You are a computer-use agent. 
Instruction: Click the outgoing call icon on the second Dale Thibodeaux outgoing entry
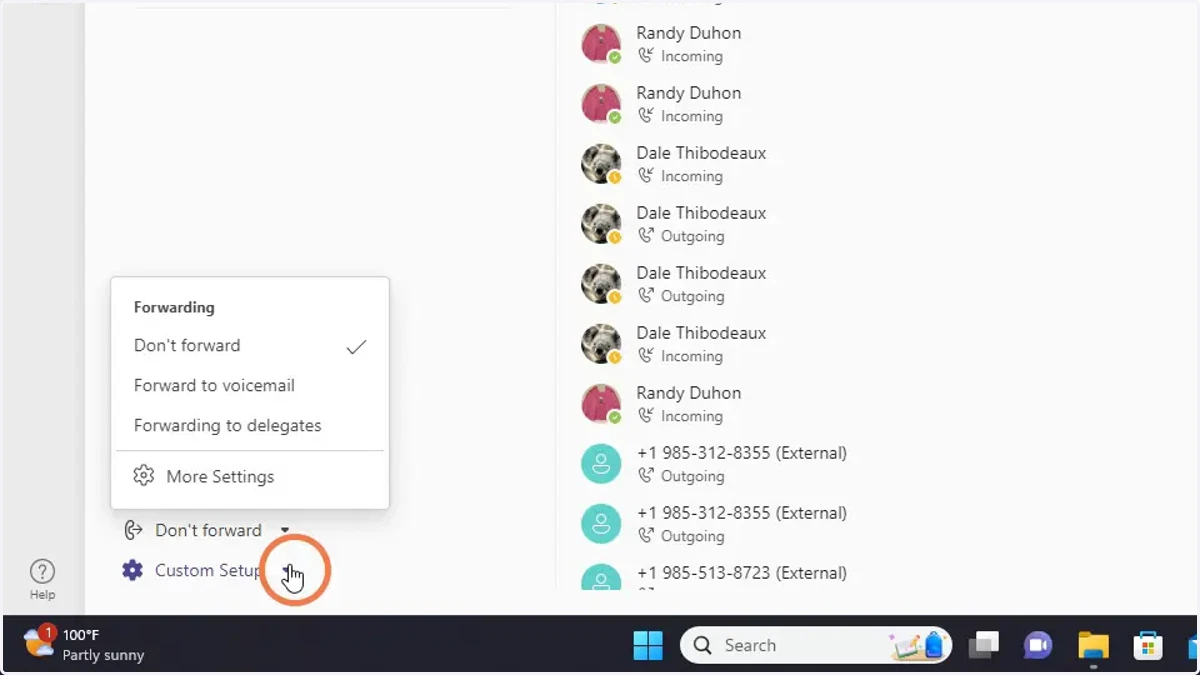(646, 296)
